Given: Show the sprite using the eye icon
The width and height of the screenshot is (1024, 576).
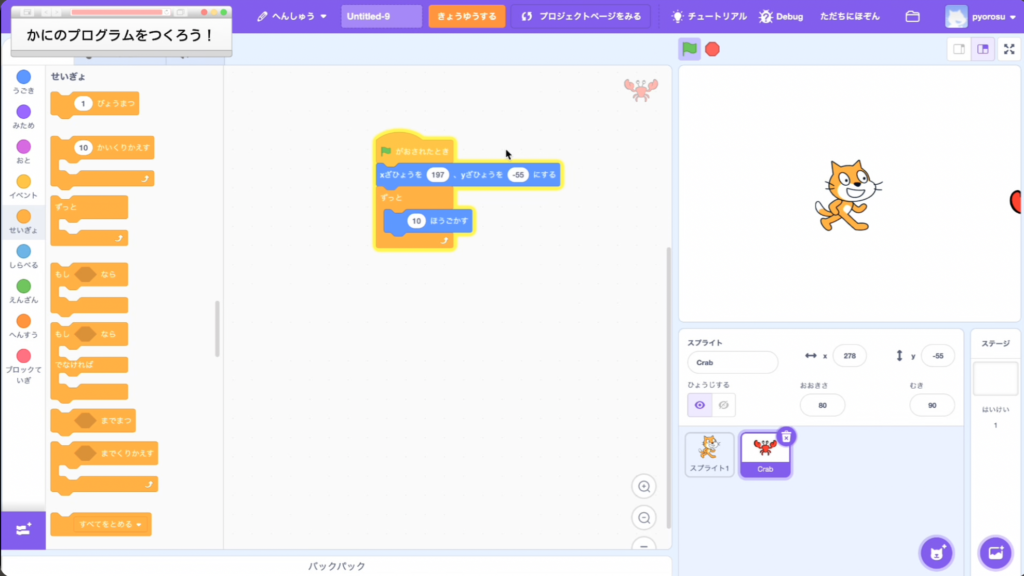Looking at the screenshot, I should click(700, 405).
